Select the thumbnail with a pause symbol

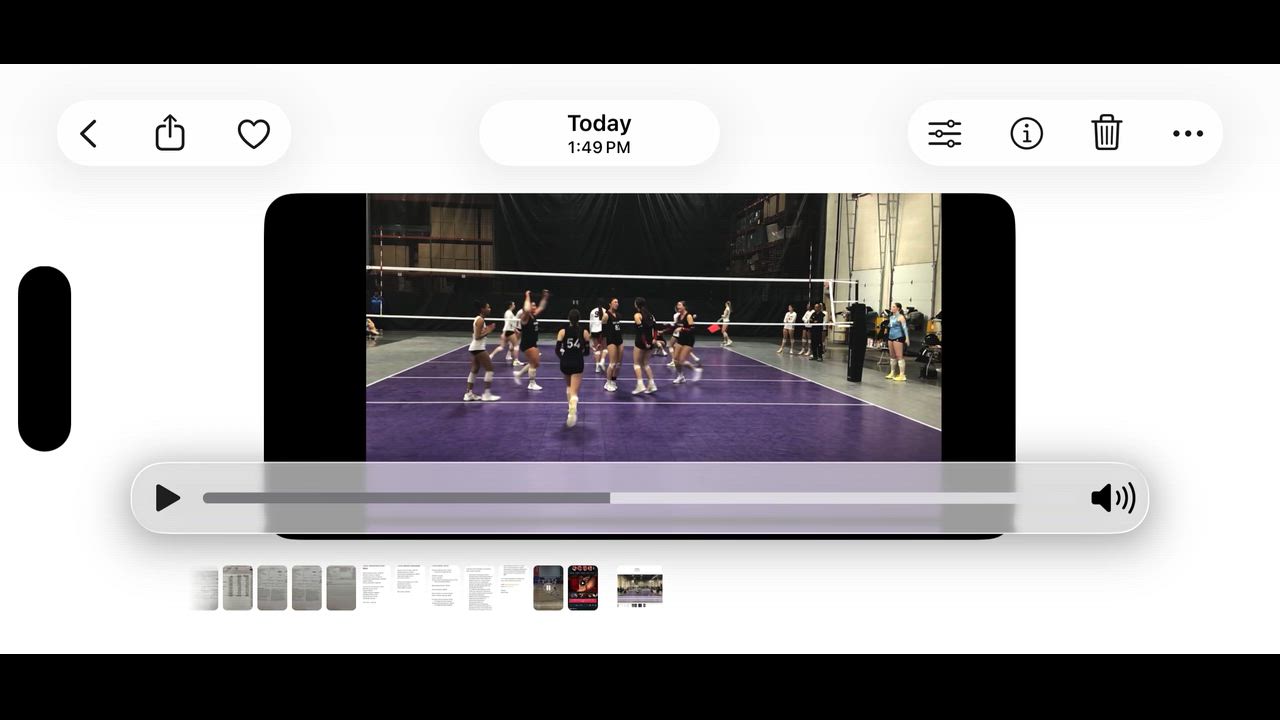pos(548,587)
